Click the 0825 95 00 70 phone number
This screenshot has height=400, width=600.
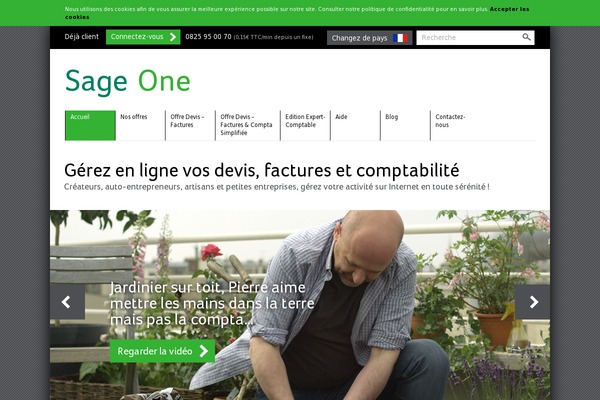point(208,37)
